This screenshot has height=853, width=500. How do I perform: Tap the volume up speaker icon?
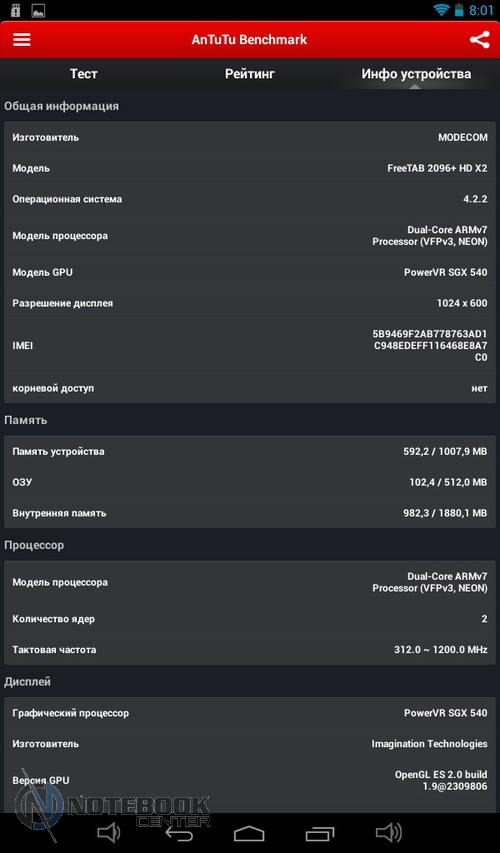click(x=389, y=833)
